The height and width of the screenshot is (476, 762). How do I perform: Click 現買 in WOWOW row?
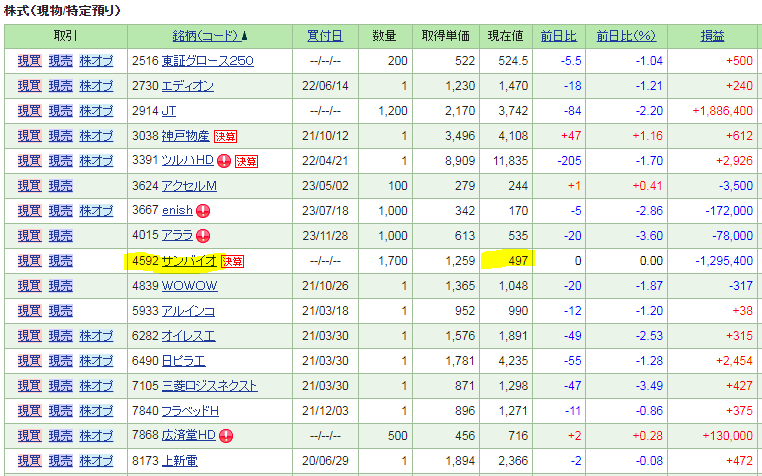pos(30,285)
